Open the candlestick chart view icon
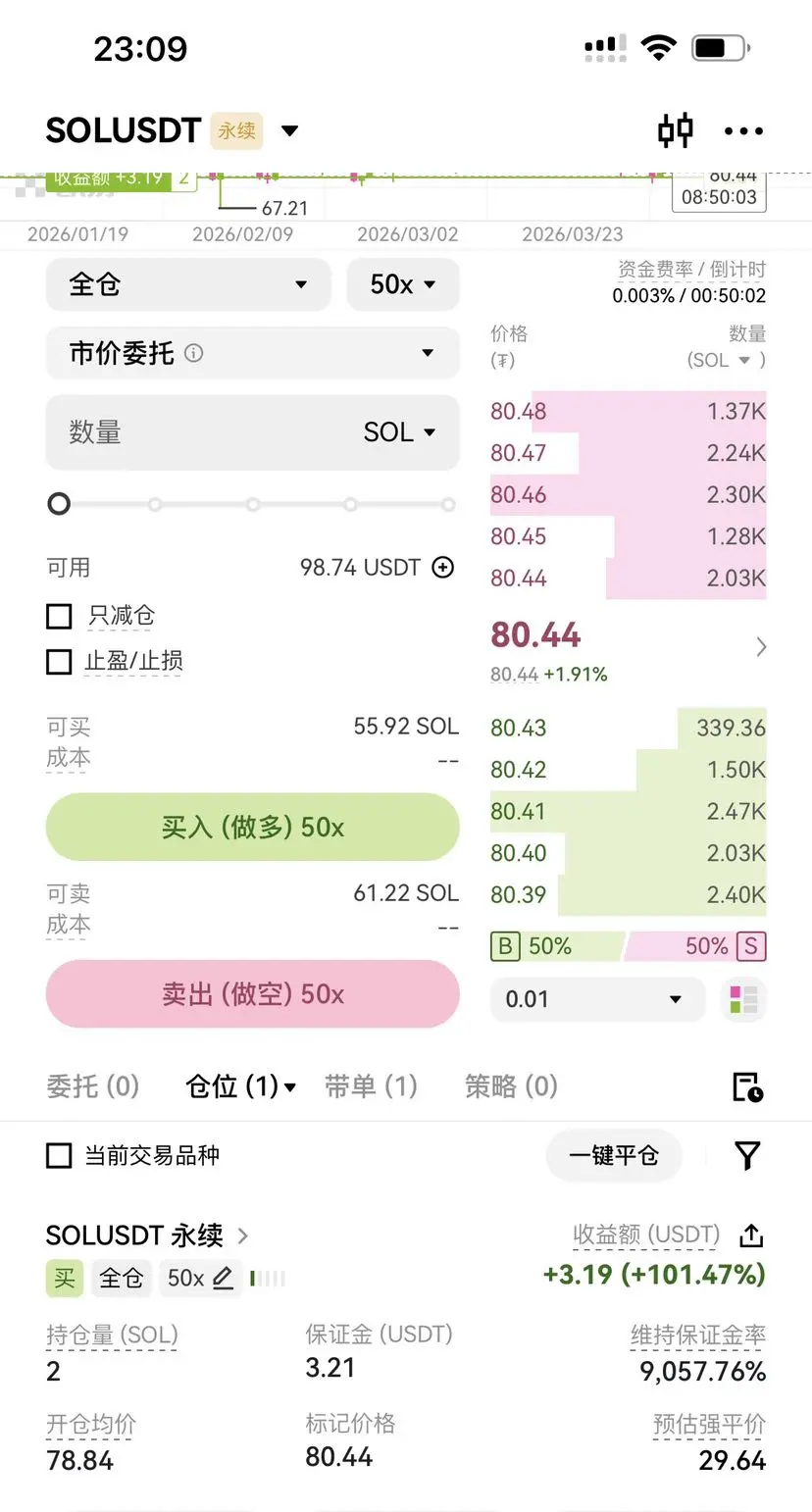812x1512 pixels. tap(676, 131)
